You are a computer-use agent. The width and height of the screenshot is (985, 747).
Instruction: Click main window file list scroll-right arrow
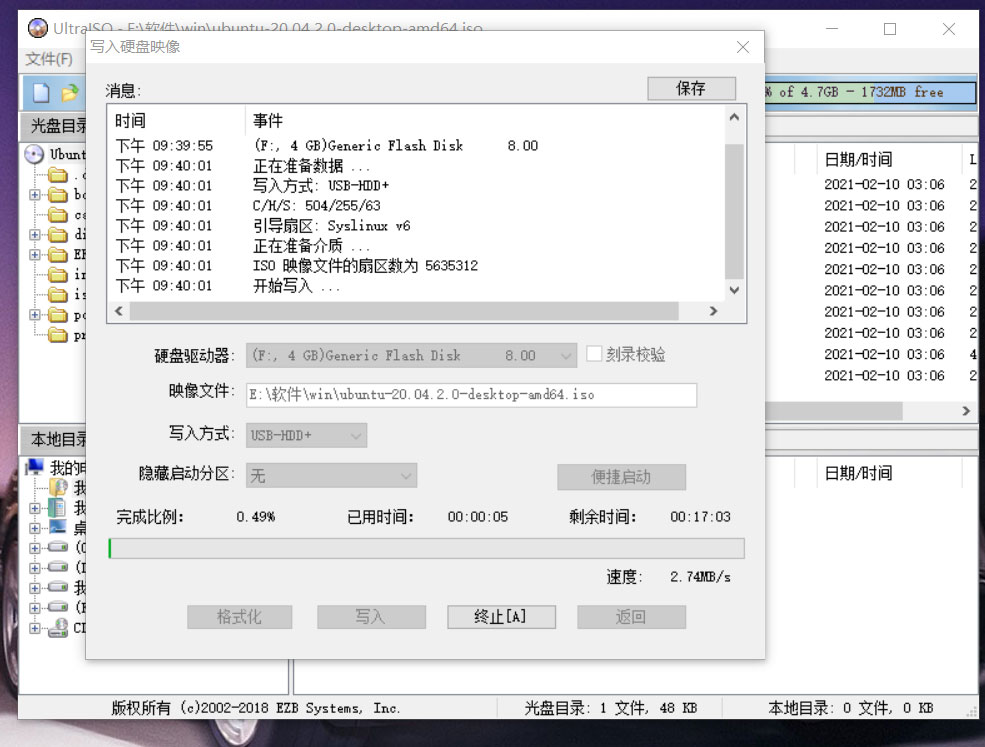click(x=966, y=411)
